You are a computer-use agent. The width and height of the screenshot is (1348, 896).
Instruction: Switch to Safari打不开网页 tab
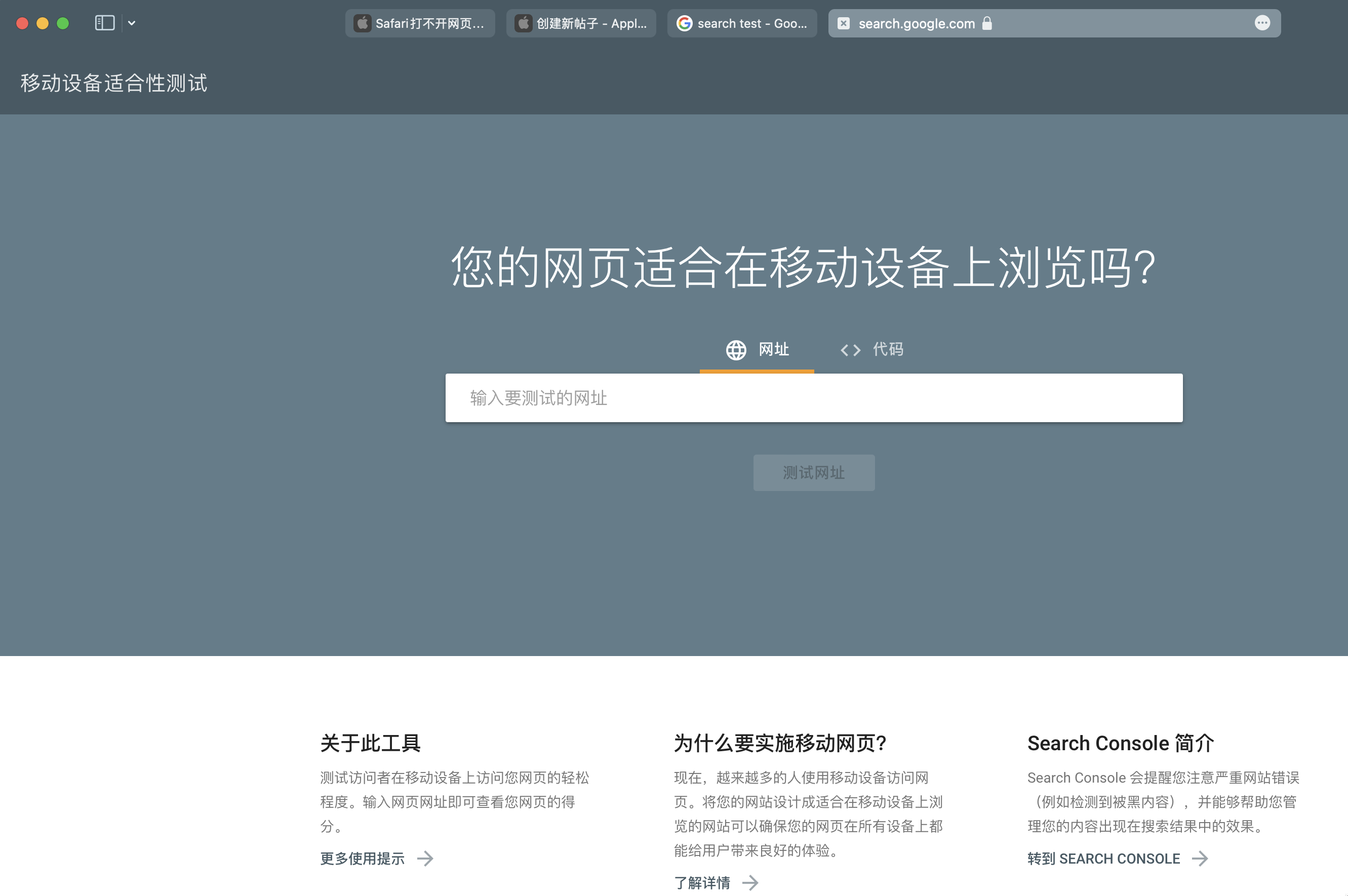420,23
